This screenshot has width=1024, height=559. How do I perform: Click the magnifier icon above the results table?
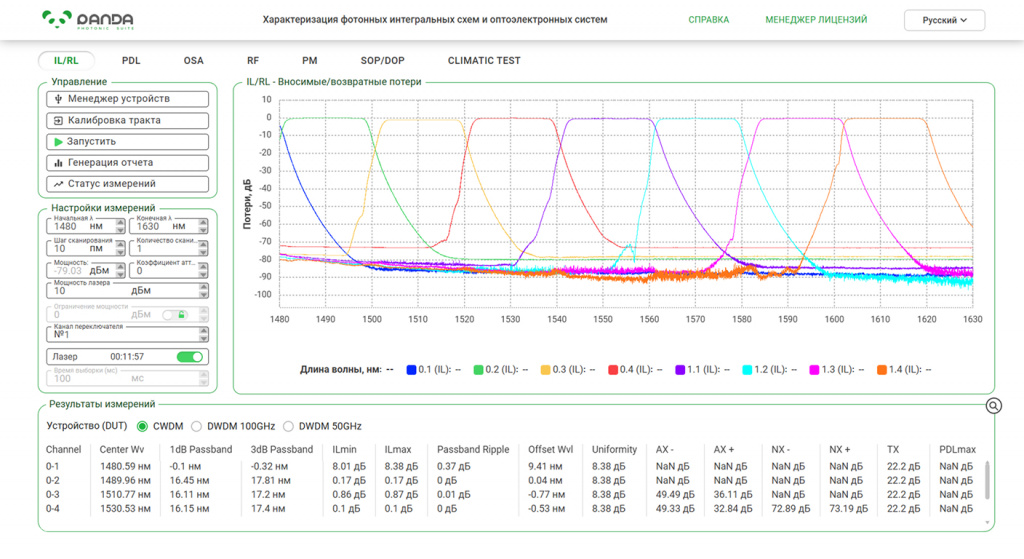pos(993,406)
